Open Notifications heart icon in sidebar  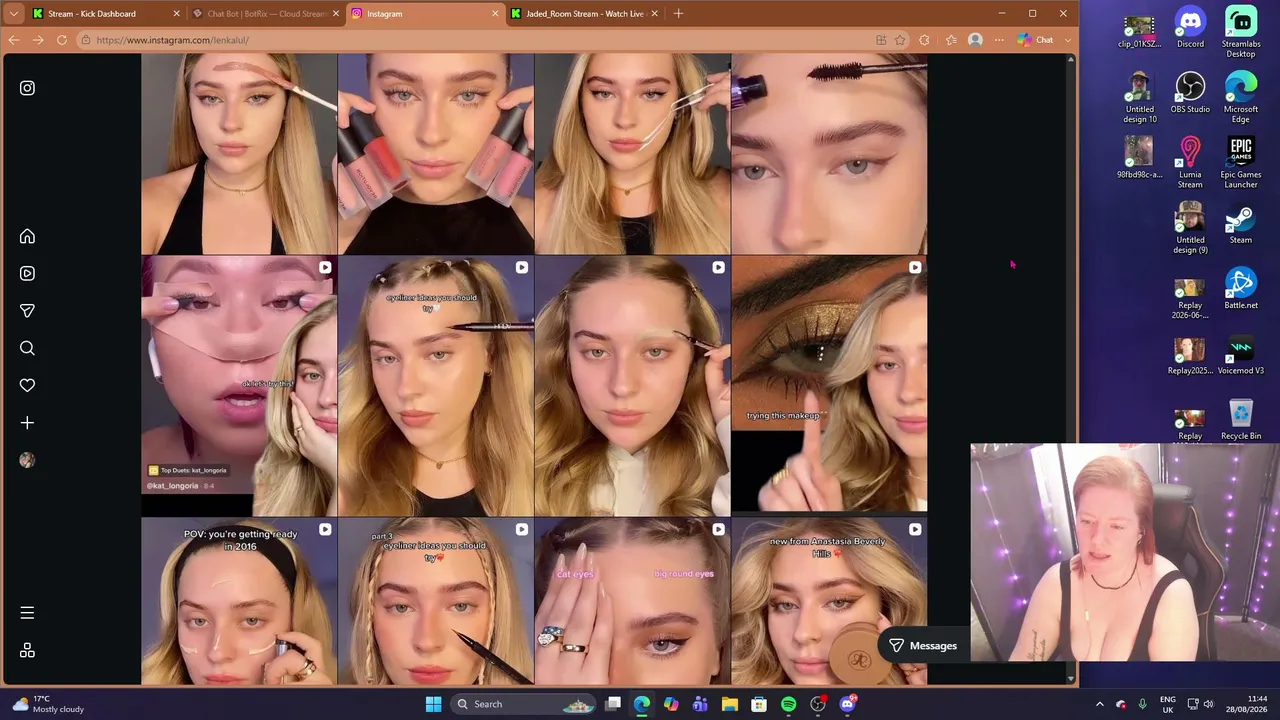(x=27, y=385)
